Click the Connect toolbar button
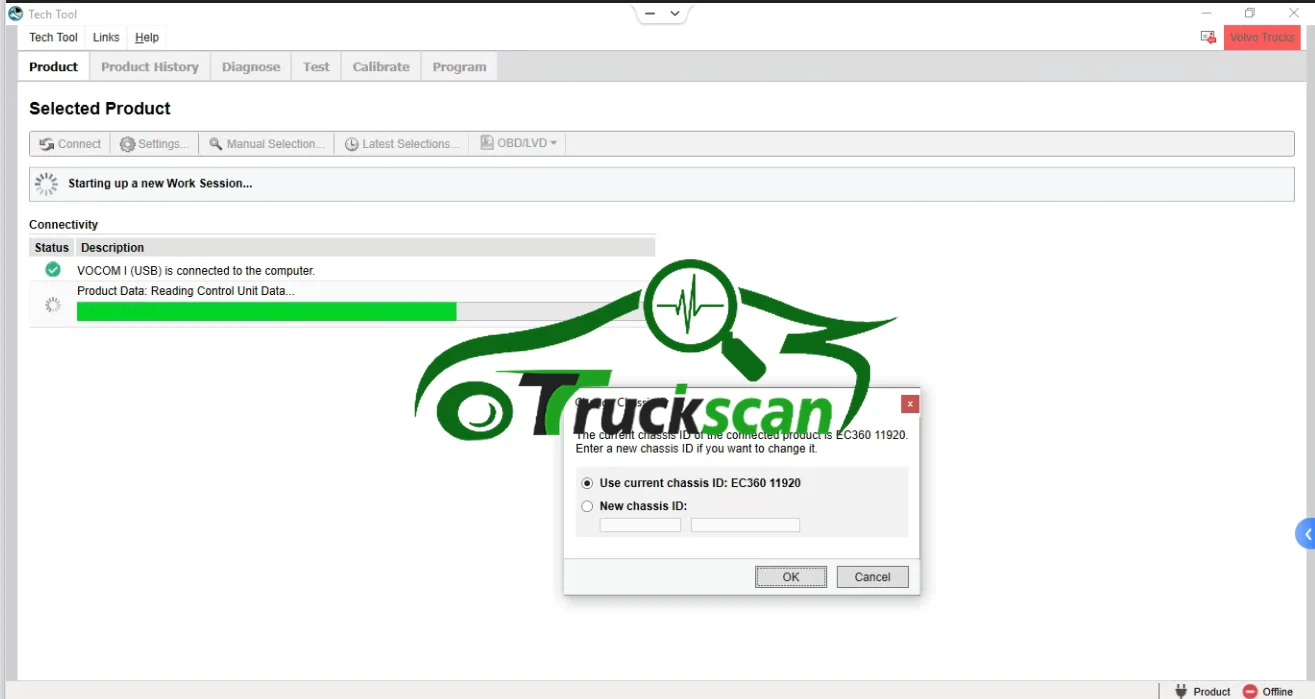 click(70, 144)
